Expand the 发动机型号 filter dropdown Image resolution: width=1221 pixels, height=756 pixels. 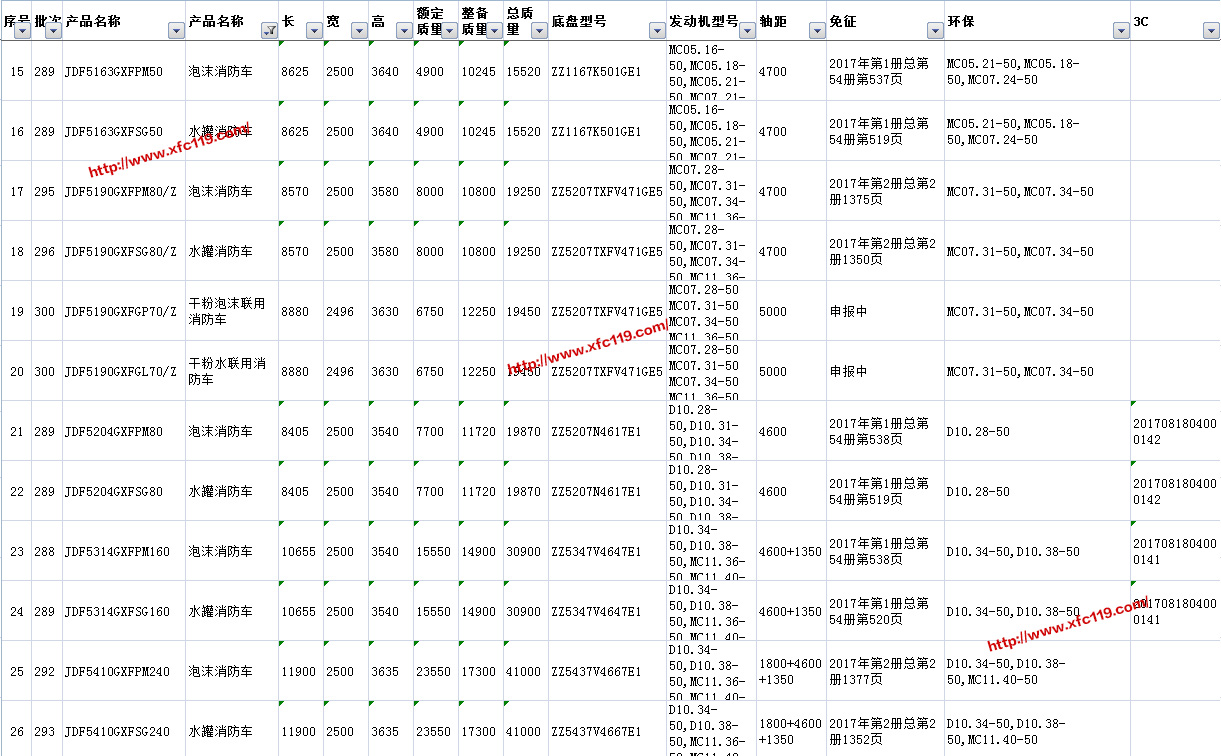tap(747, 31)
